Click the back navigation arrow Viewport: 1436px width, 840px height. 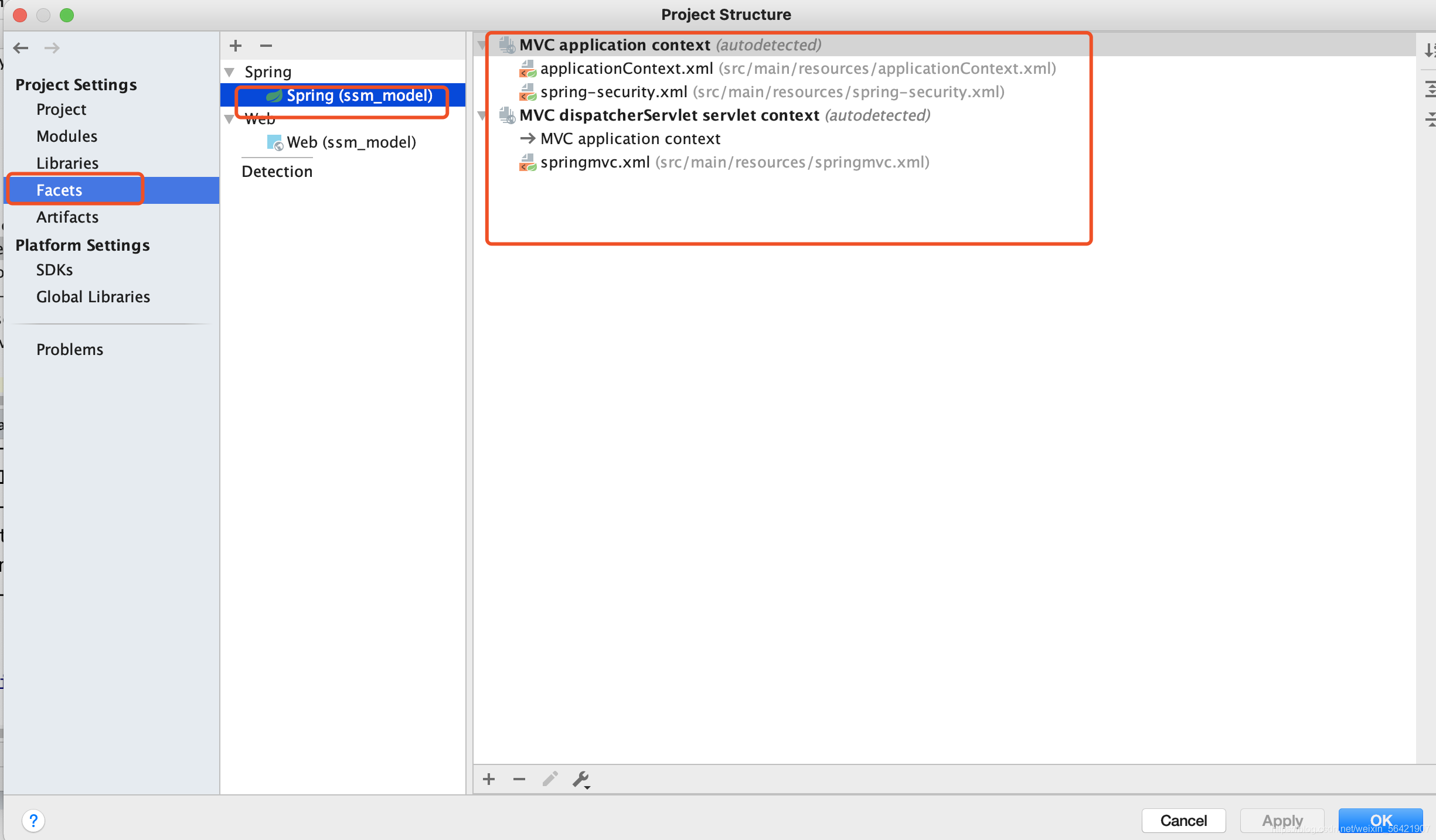21,48
